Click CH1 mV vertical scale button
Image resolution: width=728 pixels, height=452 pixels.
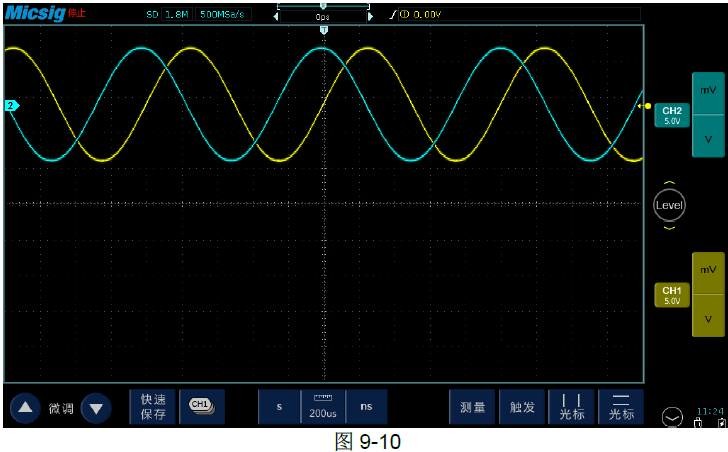(708, 270)
